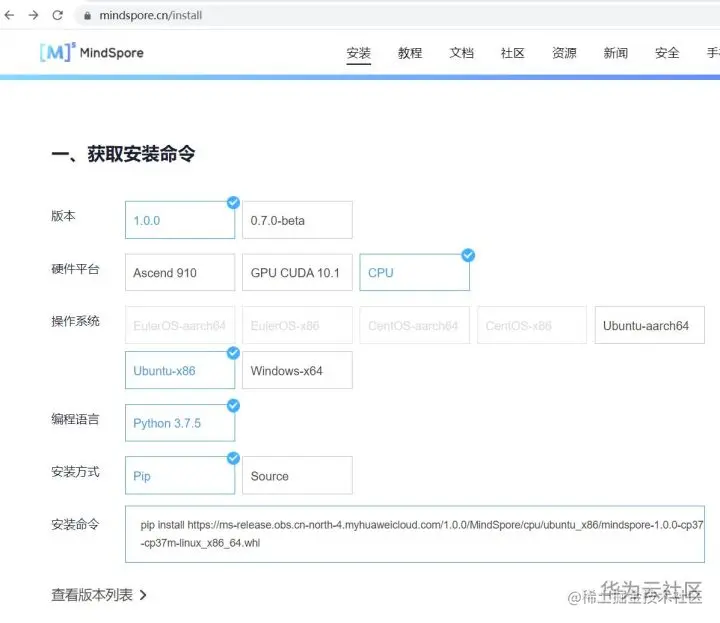
Task: Select Ubuntu-x86 operating system
Action: 180,370
